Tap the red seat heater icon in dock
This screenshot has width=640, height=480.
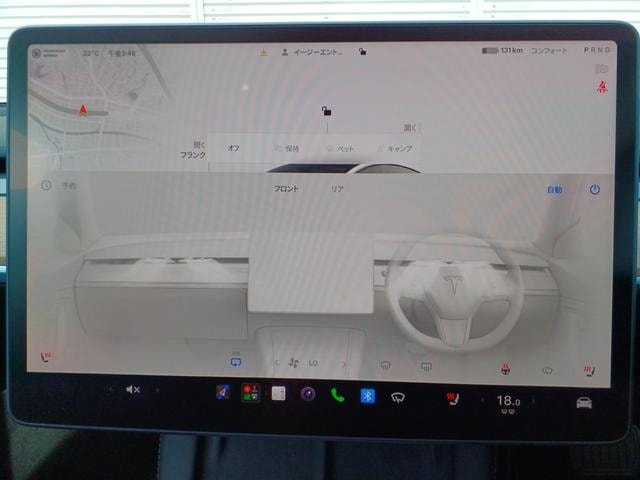point(452,399)
